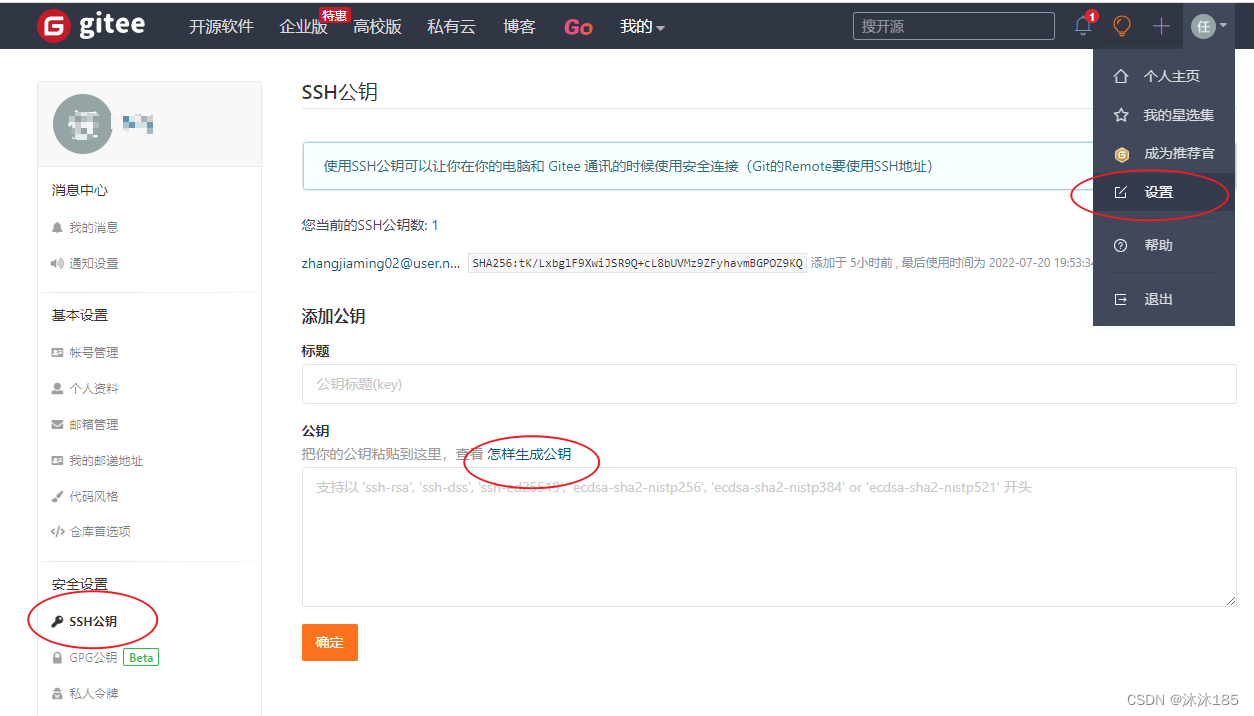
Task: Click the lightbulb suggestions icon
Action: 1121,26
